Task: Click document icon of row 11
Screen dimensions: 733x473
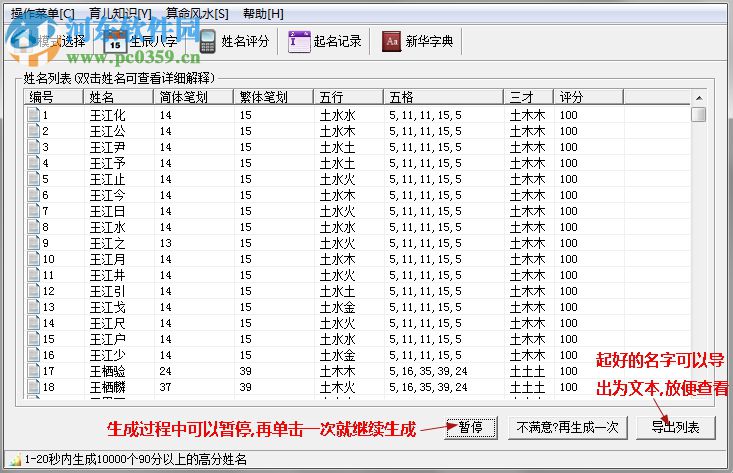Action: click(x=33, y=275)
